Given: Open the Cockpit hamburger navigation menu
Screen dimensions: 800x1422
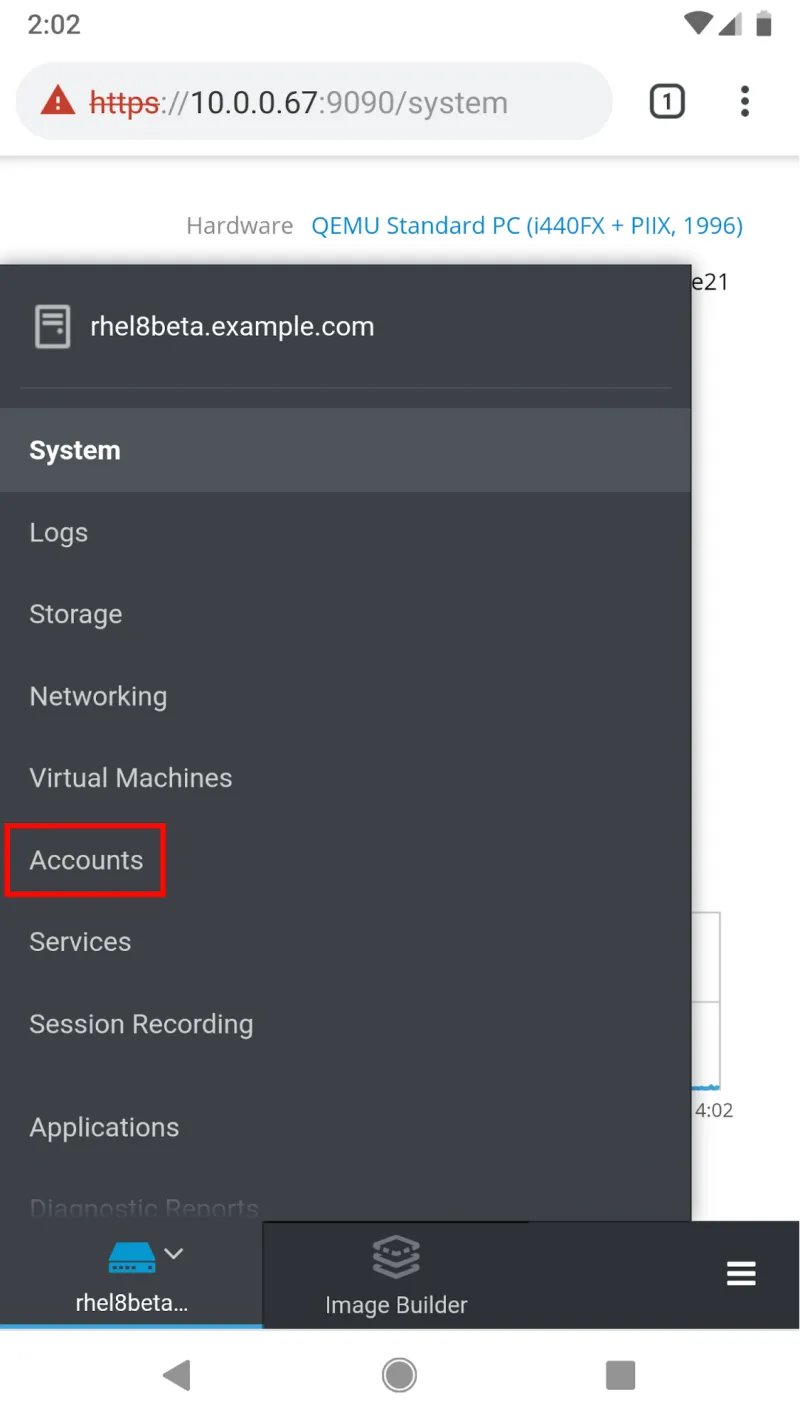Looking at the screenshot, I should point(741,1274).
